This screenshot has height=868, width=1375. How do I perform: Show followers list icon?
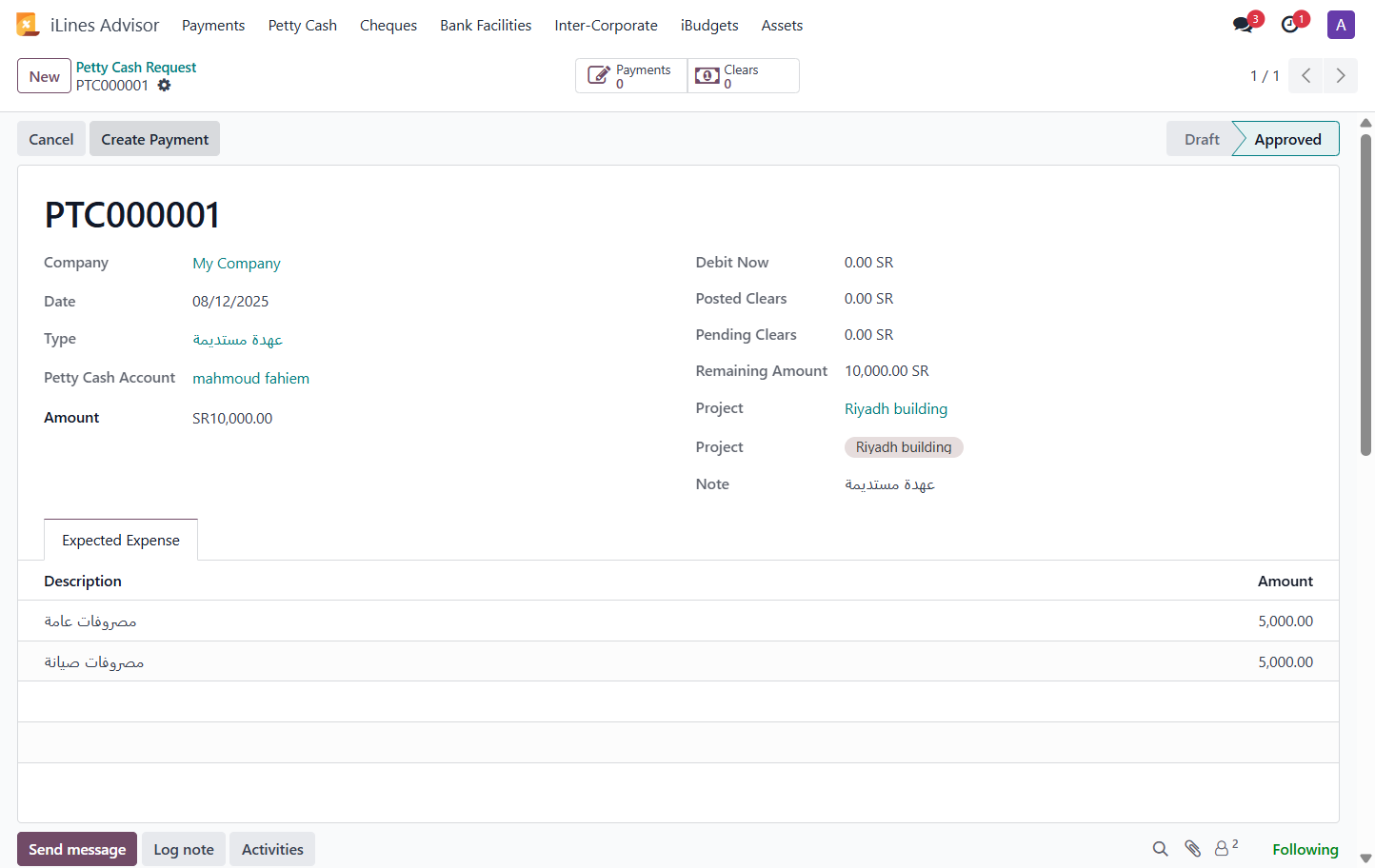point(1226,848)
